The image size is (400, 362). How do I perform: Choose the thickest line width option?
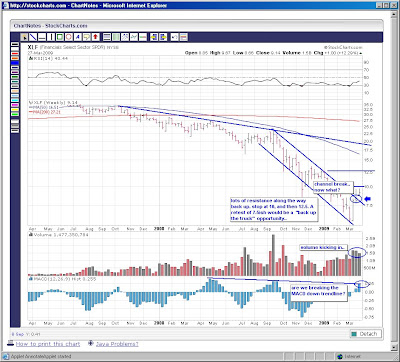[15, 131]
